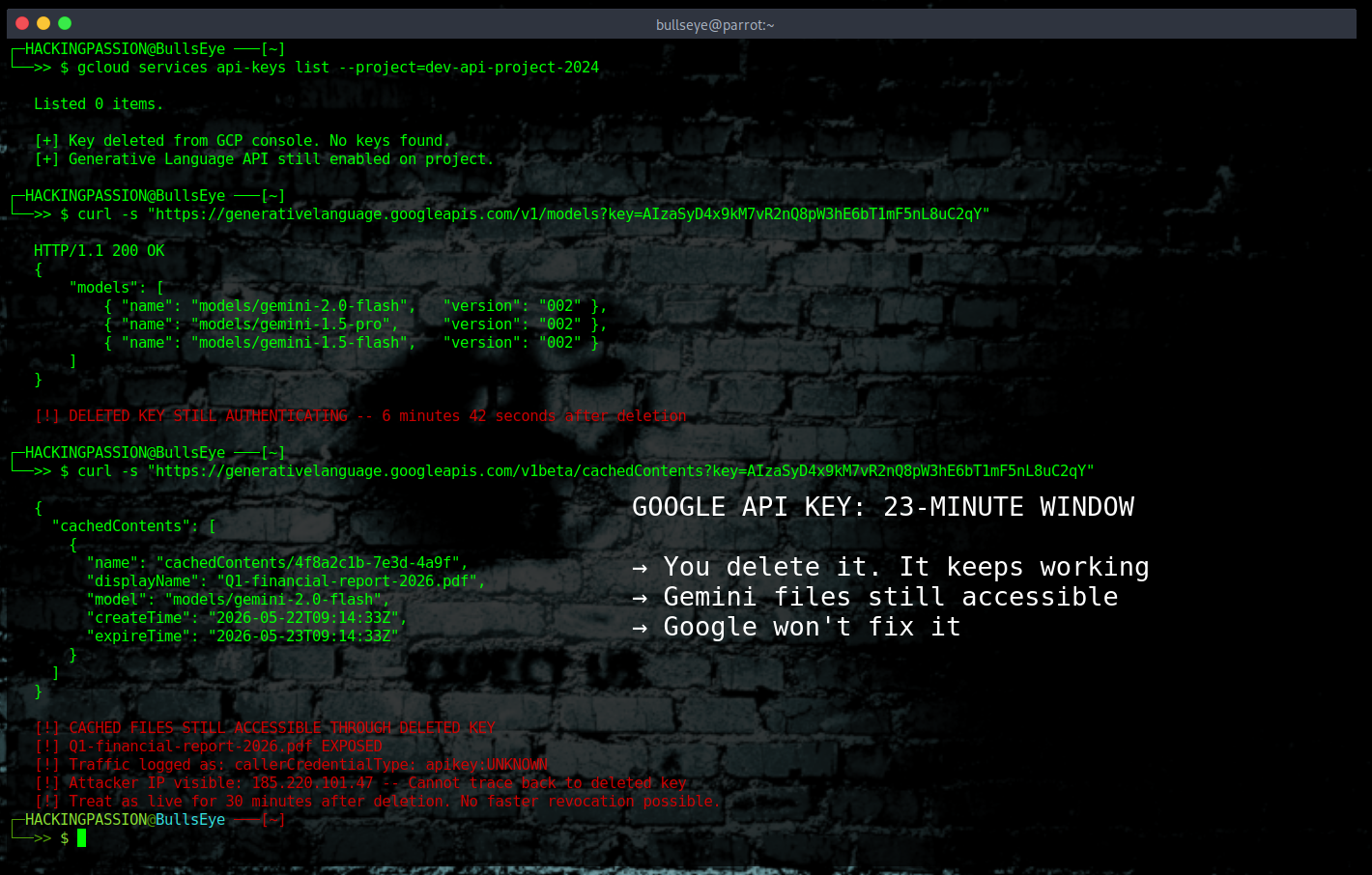Click the "Q1-financial-report-2026.pdf EXPOSED" warning

click(x=209, y=747)
